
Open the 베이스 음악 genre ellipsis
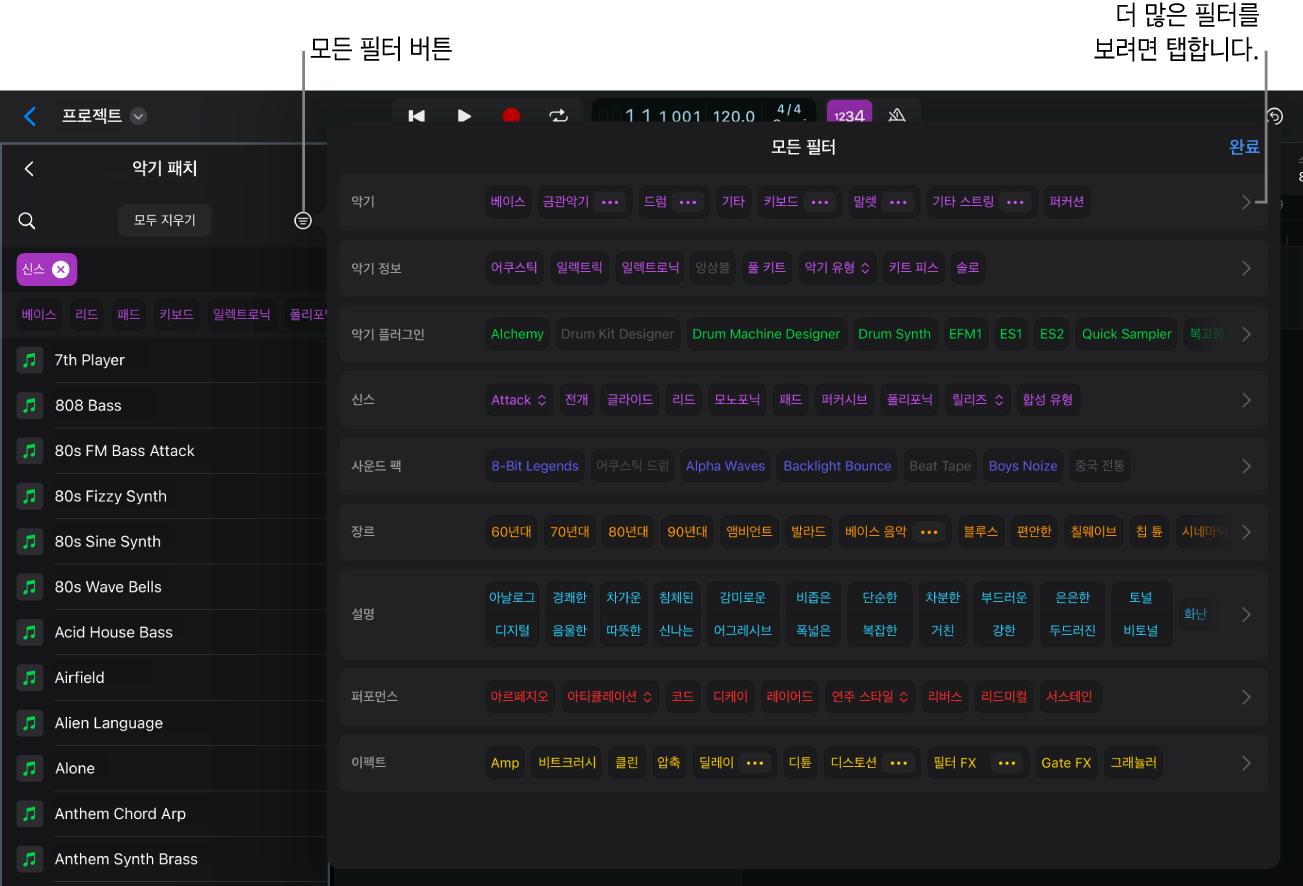(929, 532)
